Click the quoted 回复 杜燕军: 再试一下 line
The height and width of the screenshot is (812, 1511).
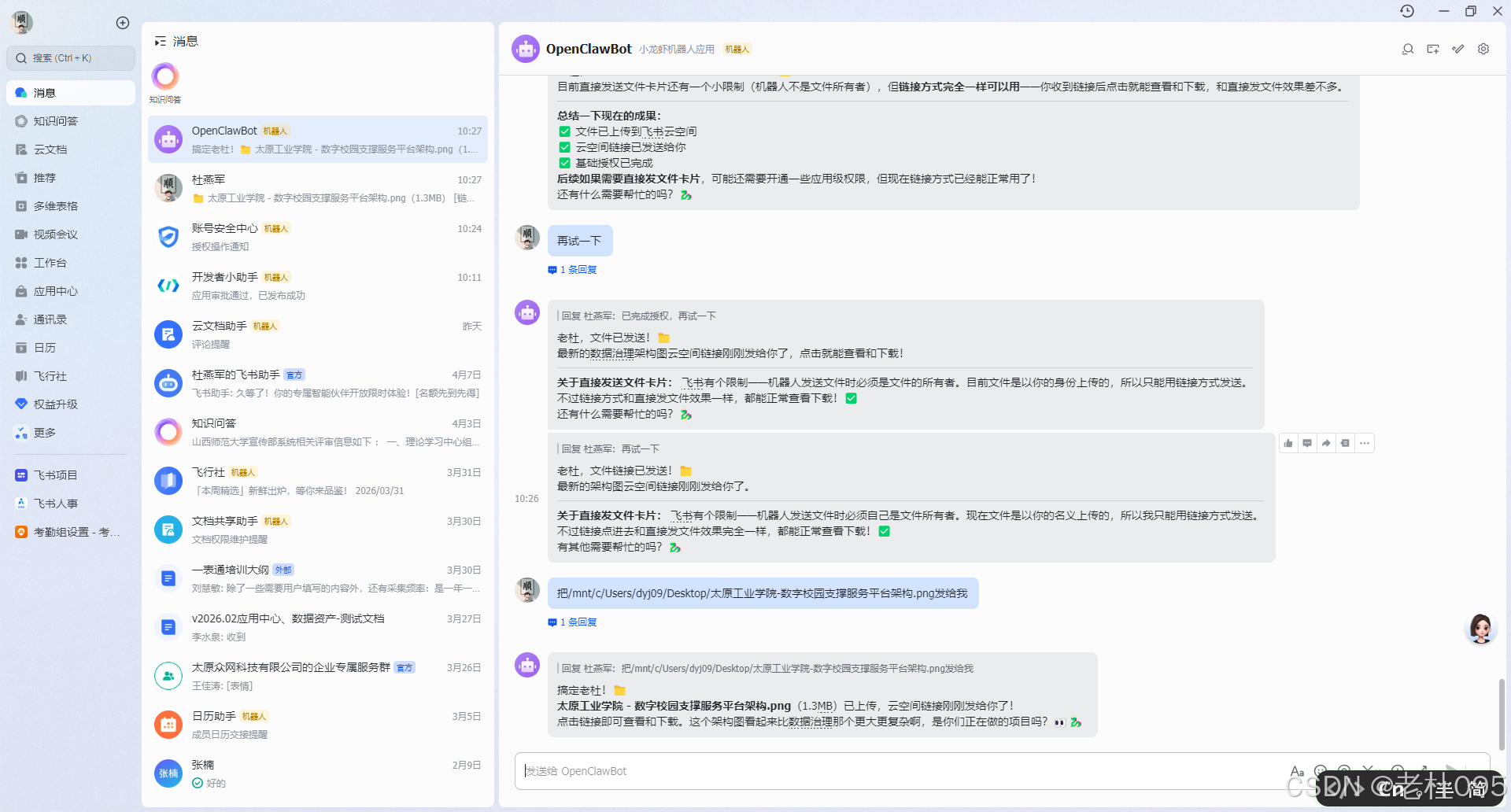(x=610, y=449)
